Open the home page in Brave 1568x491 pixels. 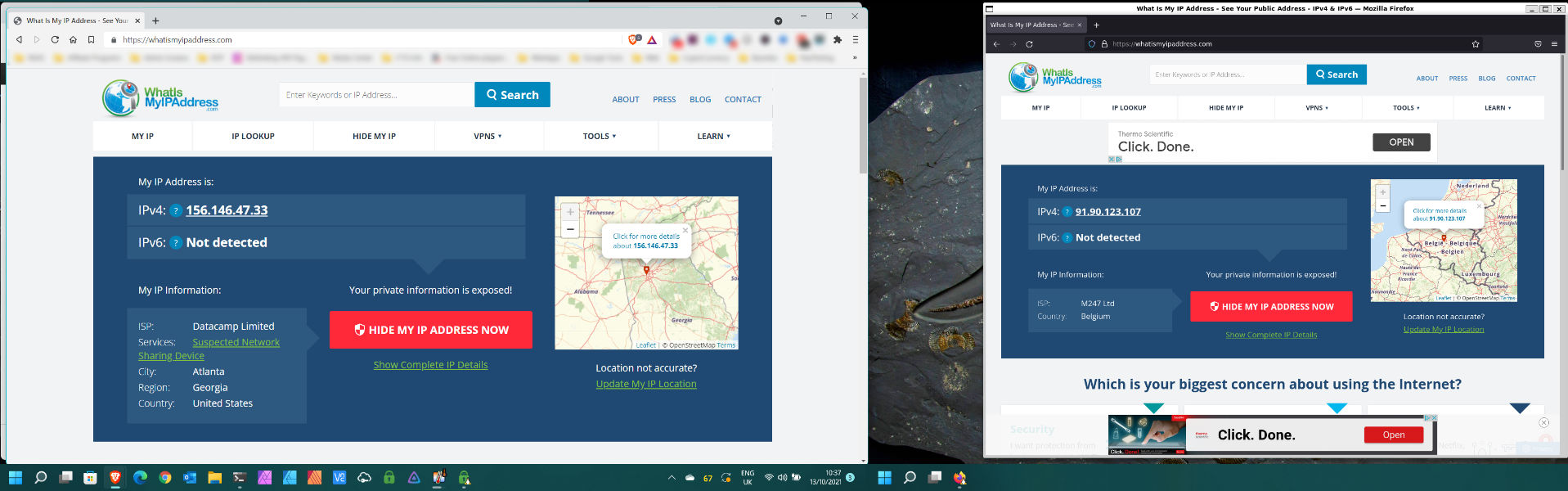[73, 39]
